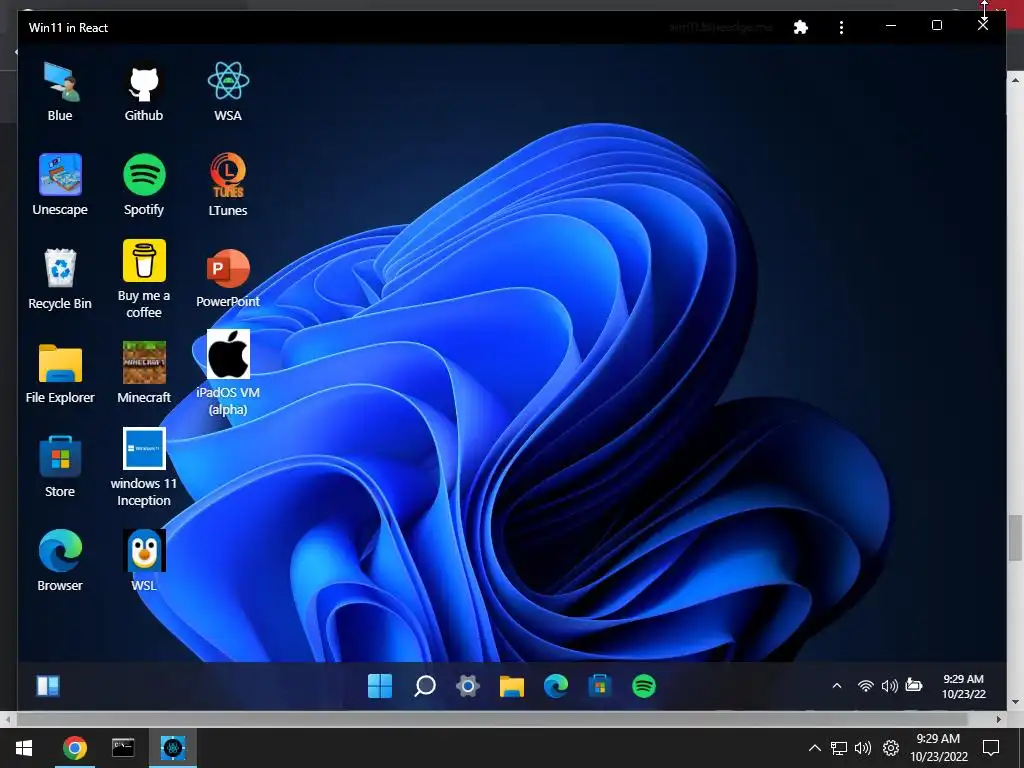Launch the WSL penguin icon
This screenshot has height=768, width=1024.
(144, 562)
